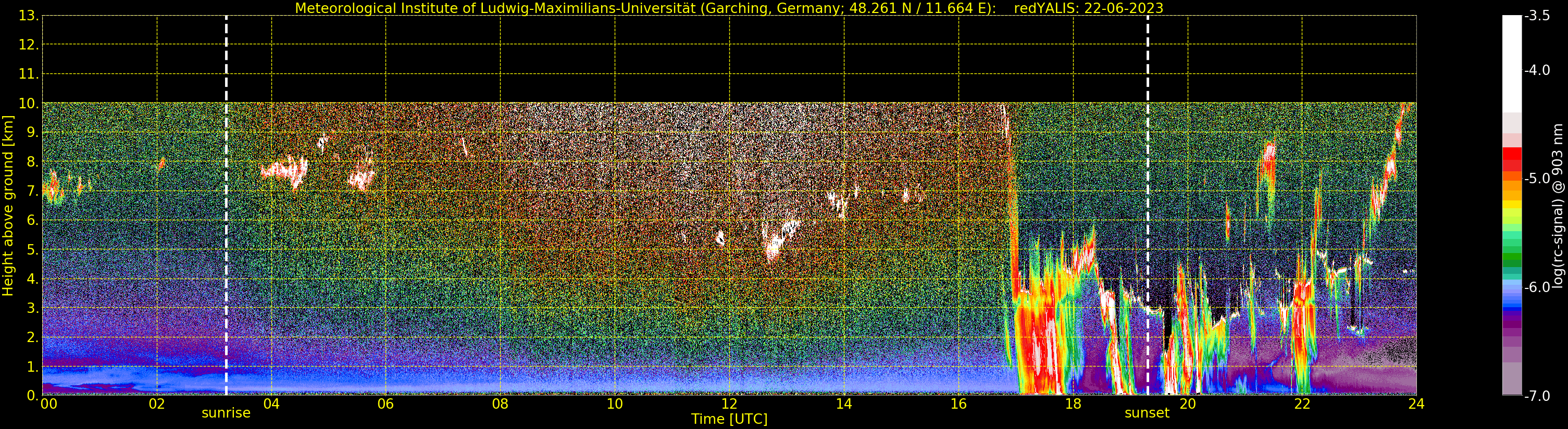Click the time axis tick label 08

click(x=500, y=404)
